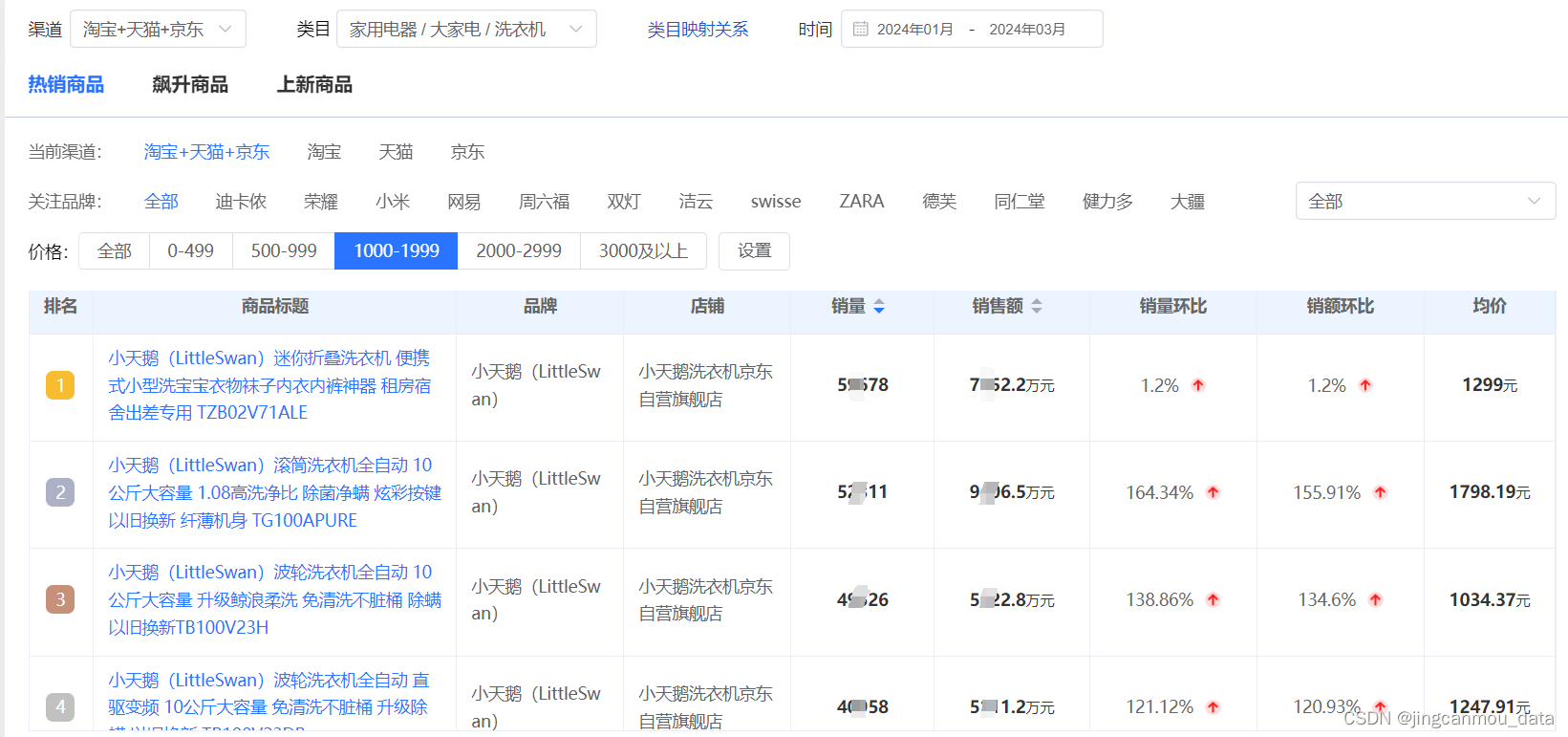Image resolution: width=1568 pixels, height=737 pixels.
Task: Select brand filter 全部
Action: pyautogui.click(x=161, y=202)
